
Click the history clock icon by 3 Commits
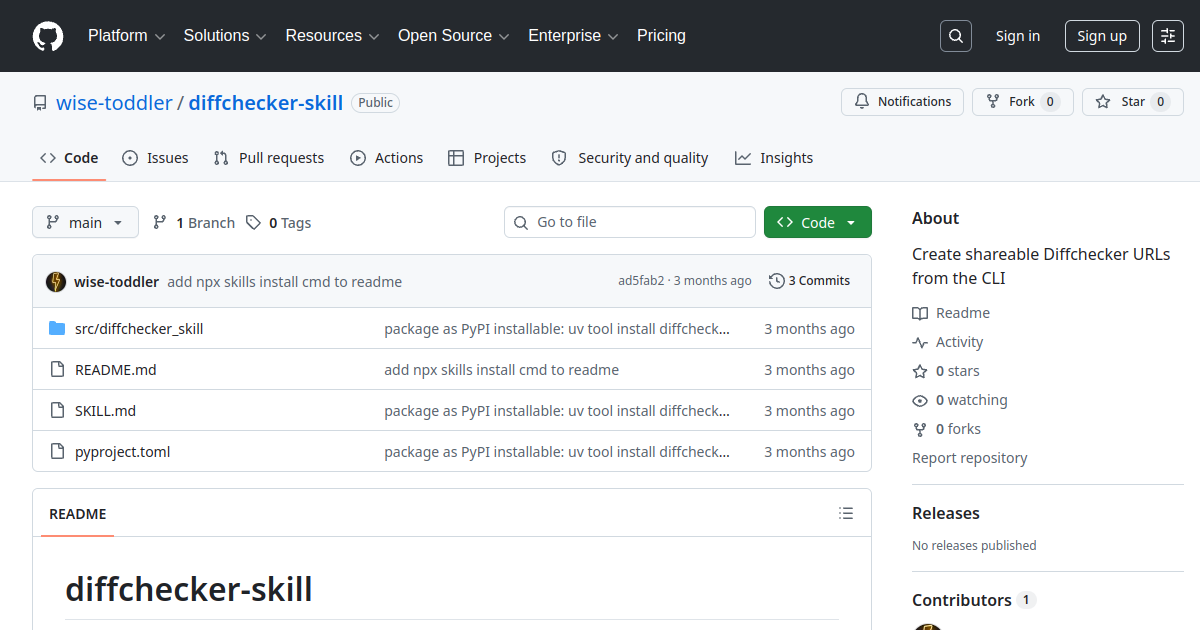tap(777, 281)
